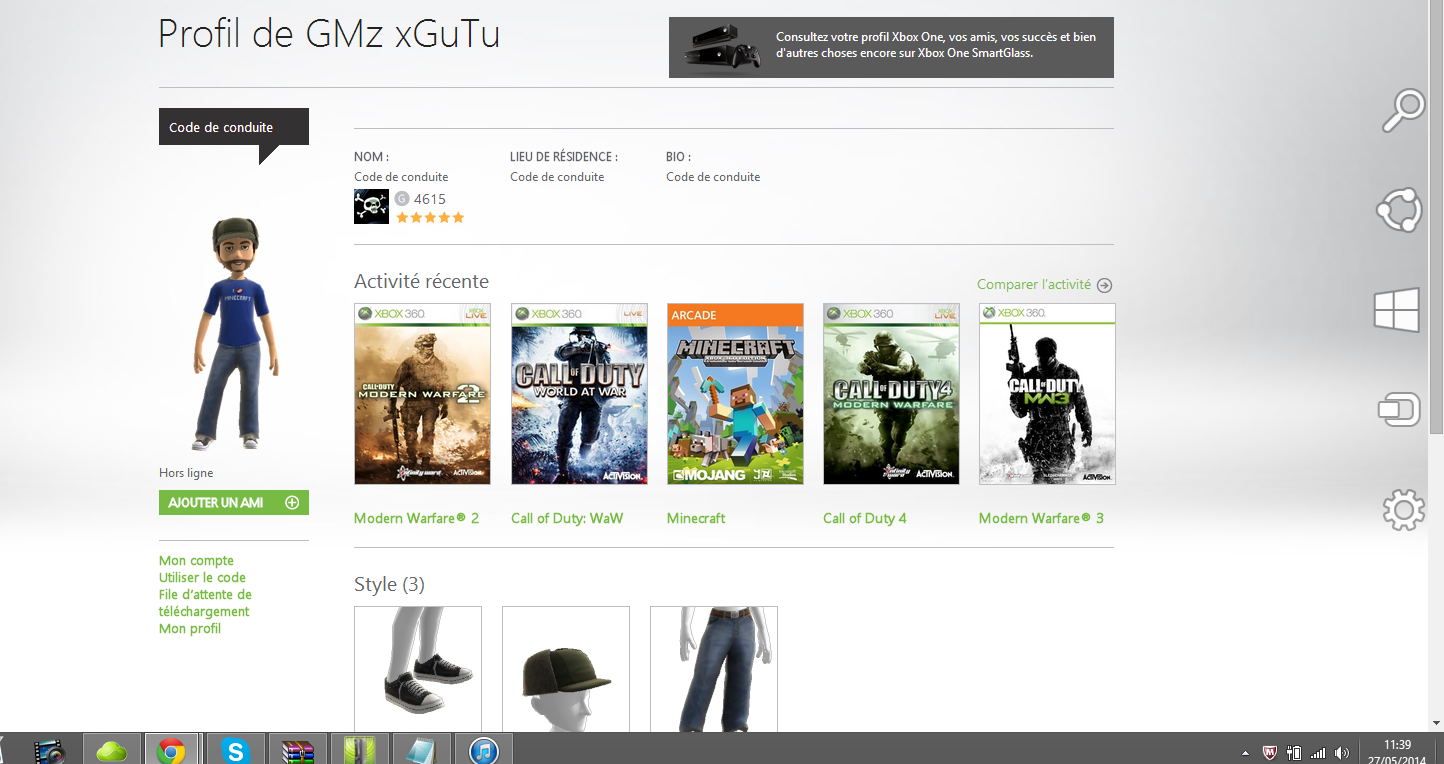Open the Mon compte link

coord(196,561)
